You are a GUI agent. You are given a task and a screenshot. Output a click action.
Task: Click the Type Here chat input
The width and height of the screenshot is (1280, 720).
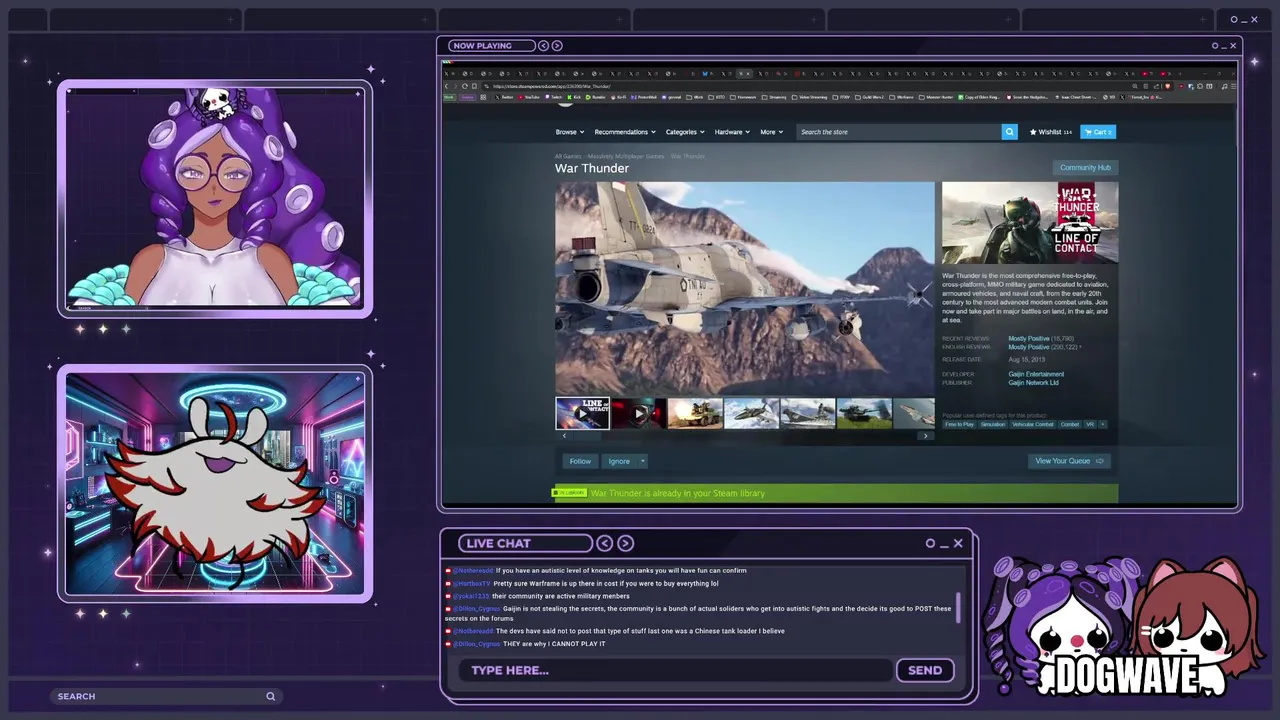[675, 670]
